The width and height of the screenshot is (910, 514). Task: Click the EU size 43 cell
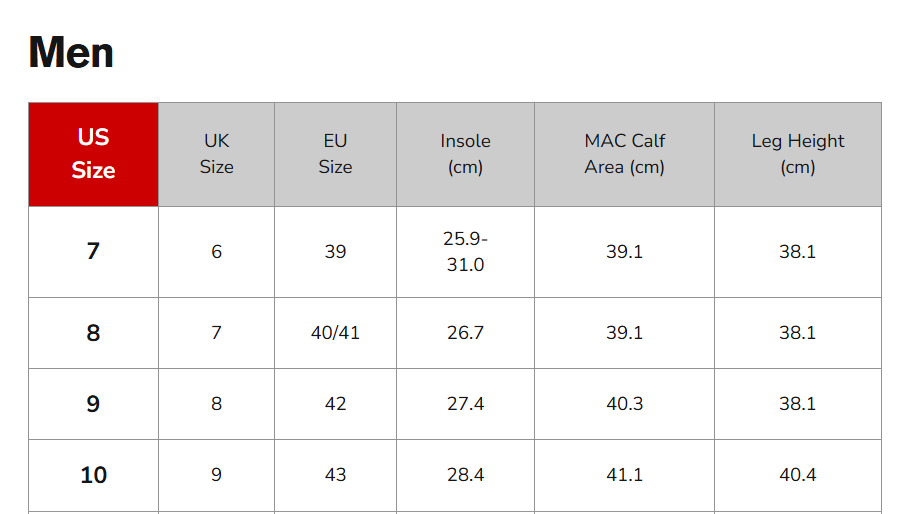[335, 475]
